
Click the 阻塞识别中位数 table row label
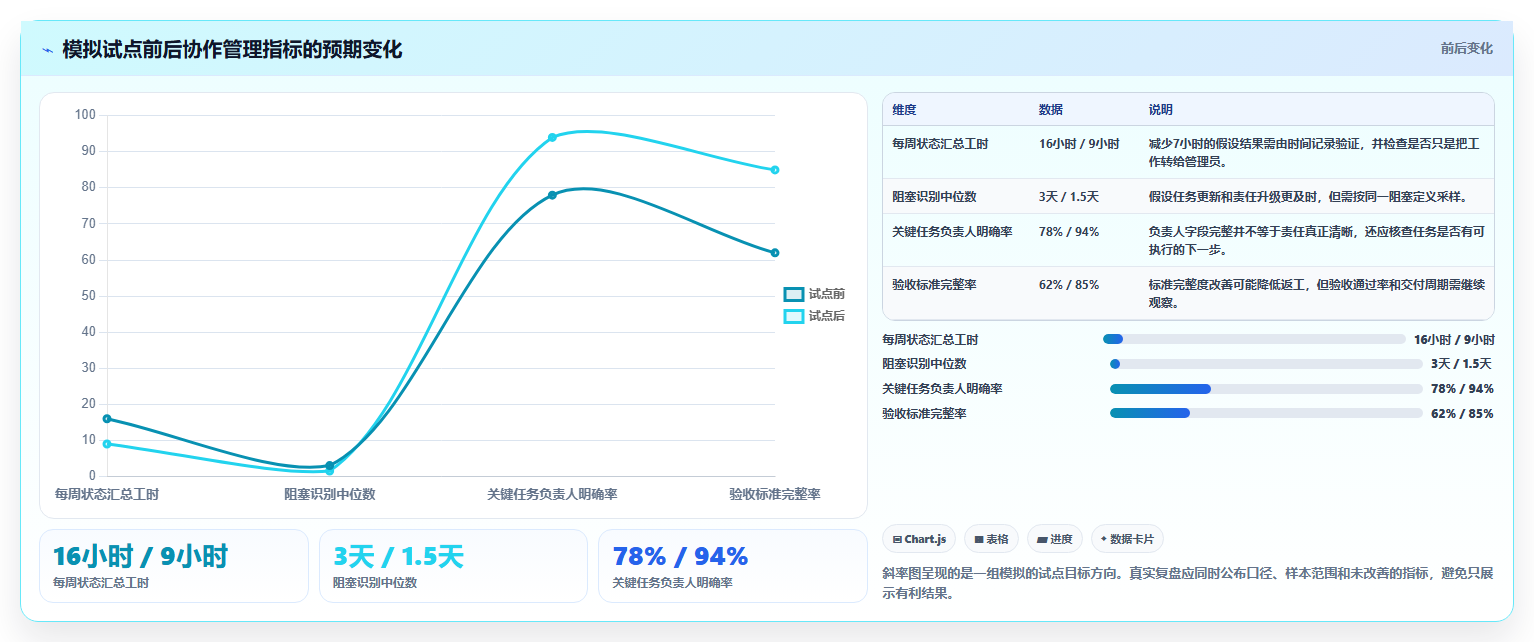934,197
